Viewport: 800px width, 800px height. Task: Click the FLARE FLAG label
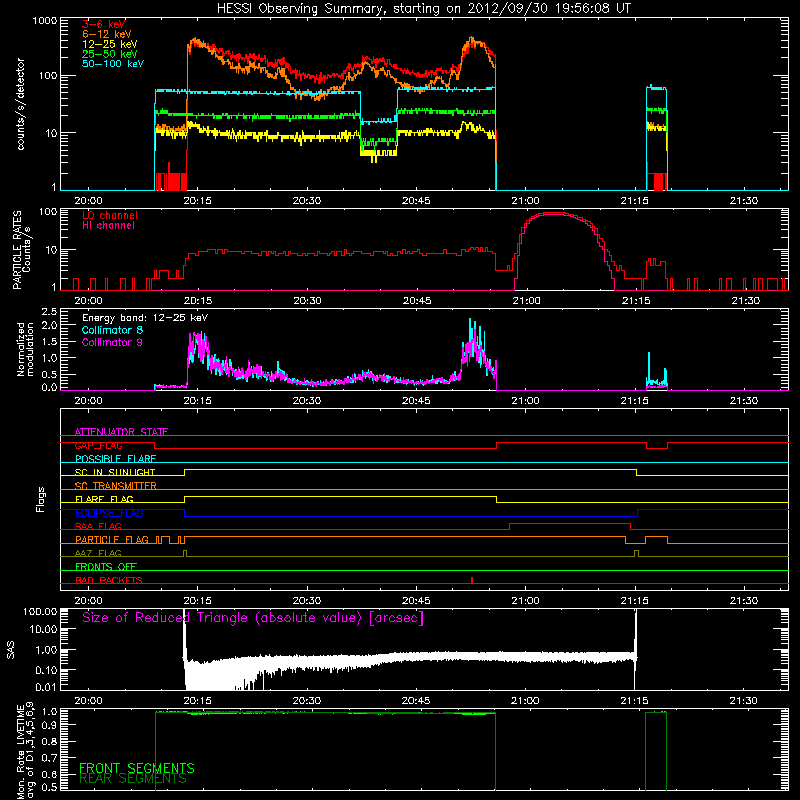104,499
